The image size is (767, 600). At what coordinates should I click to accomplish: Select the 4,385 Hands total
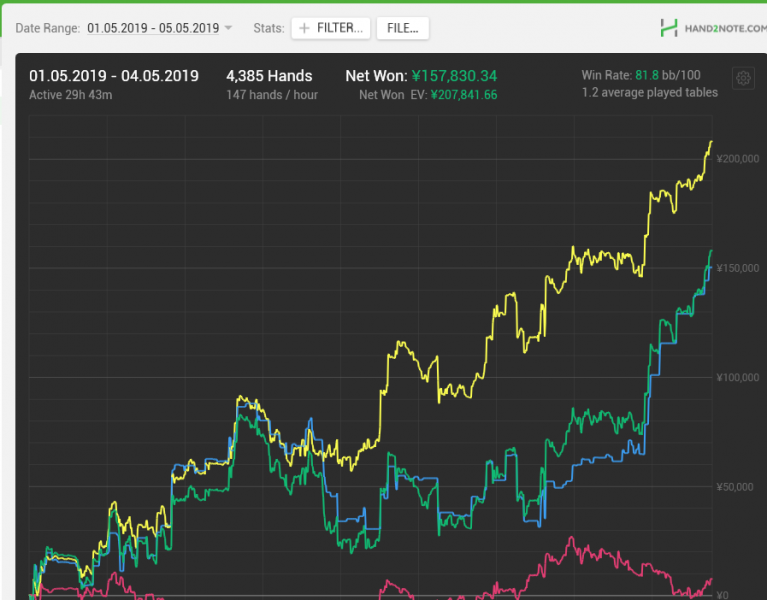coord(269,76)
